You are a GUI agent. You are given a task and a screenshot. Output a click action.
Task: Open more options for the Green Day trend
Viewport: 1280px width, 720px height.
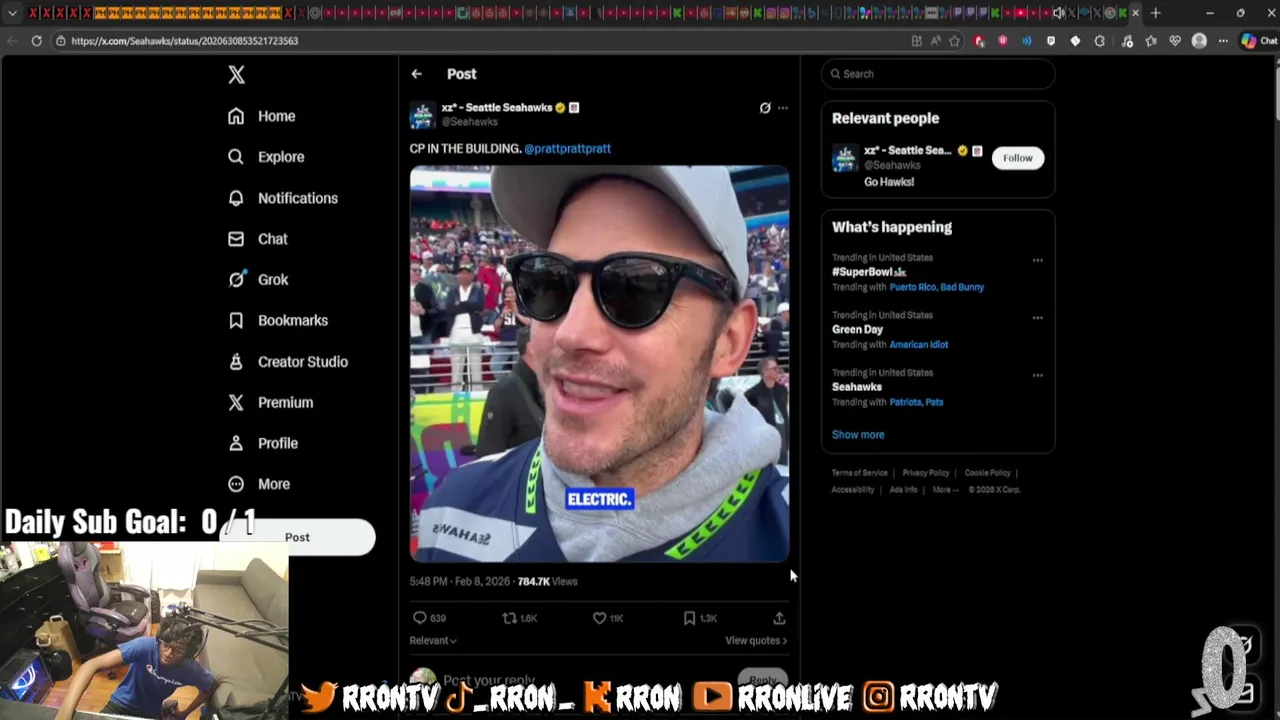coord(1037,318)
